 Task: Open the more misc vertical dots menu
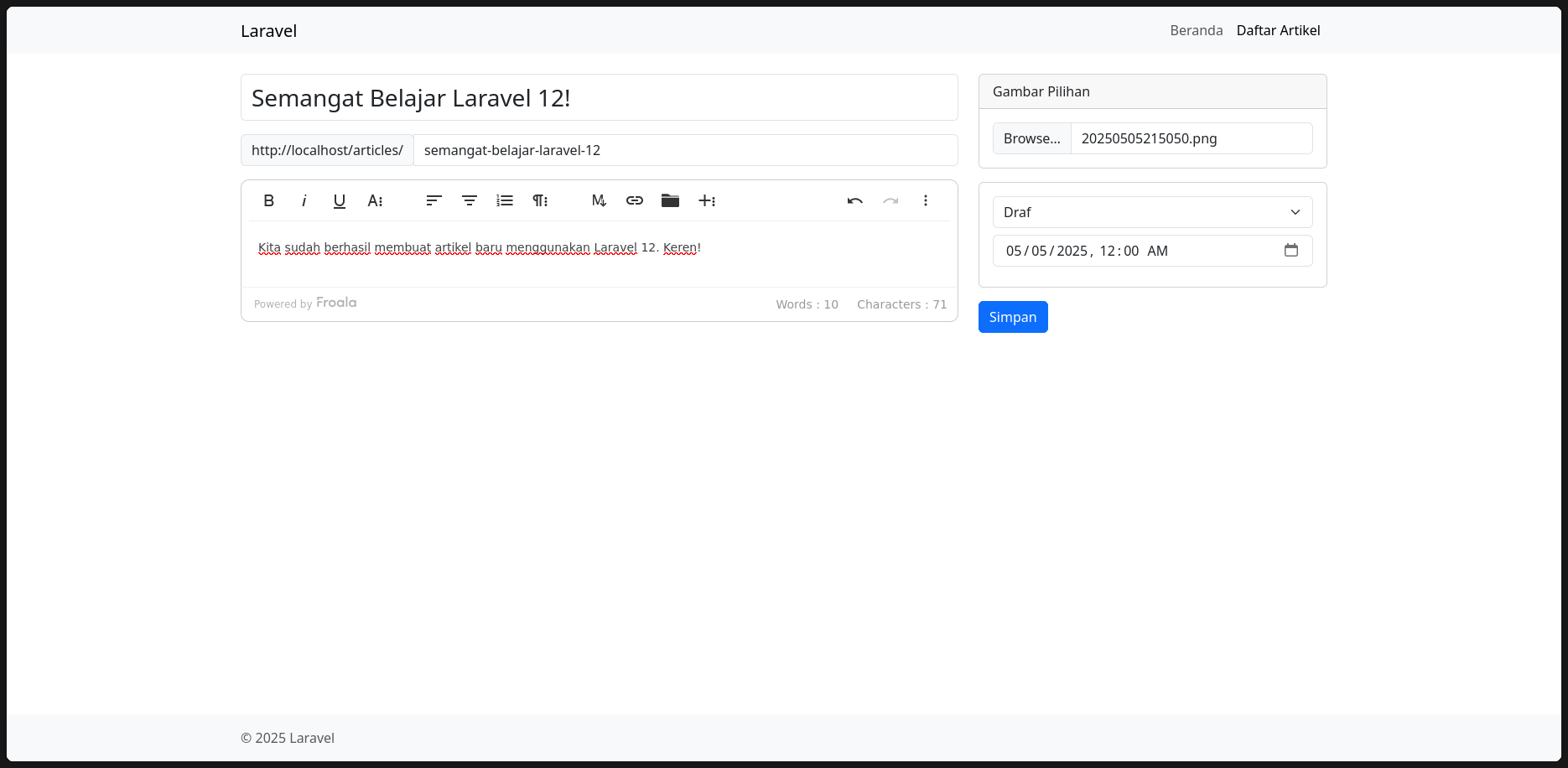[926, 200]
